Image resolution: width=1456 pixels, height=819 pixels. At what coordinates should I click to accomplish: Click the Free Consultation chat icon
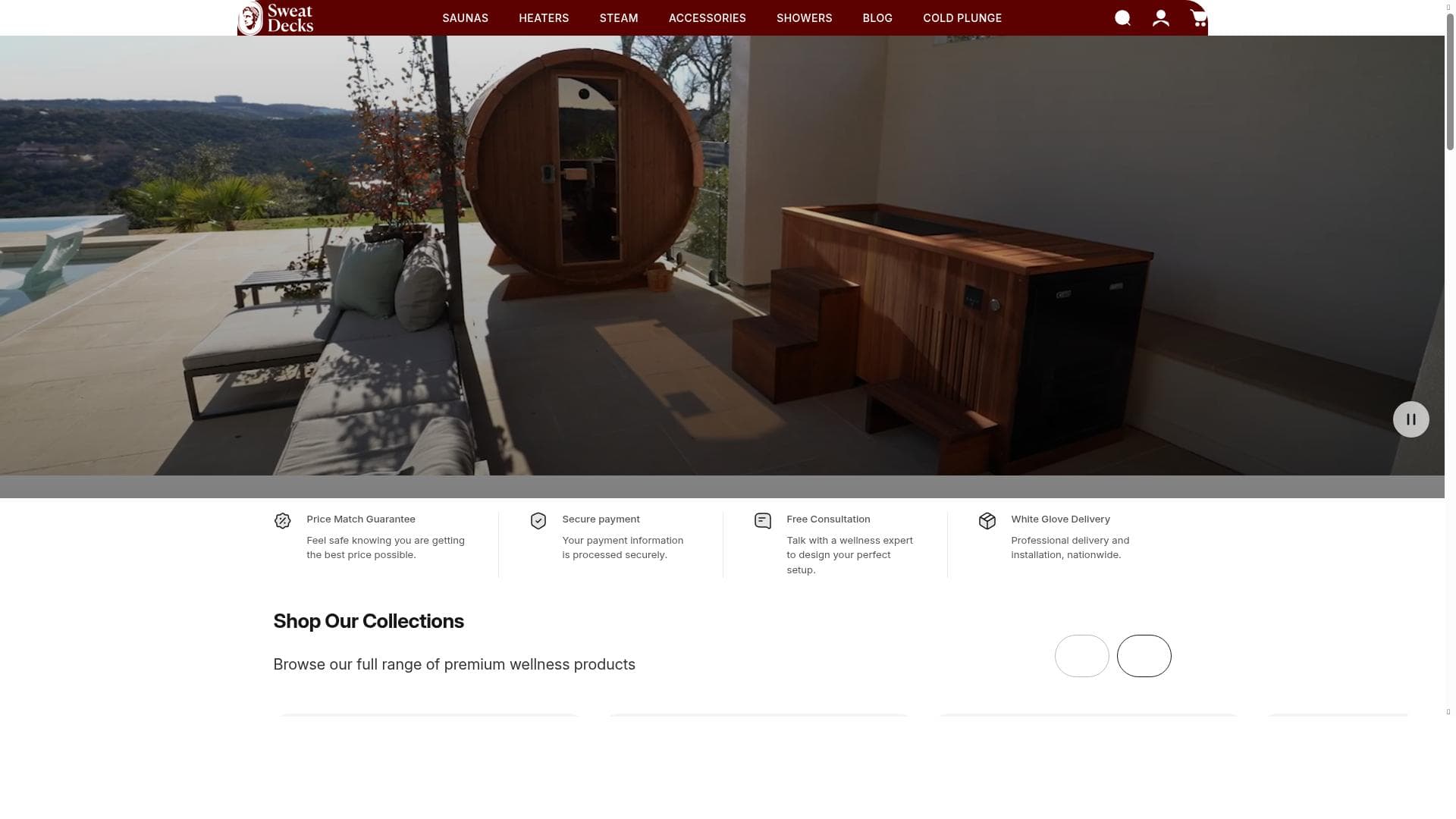[763, 521]
